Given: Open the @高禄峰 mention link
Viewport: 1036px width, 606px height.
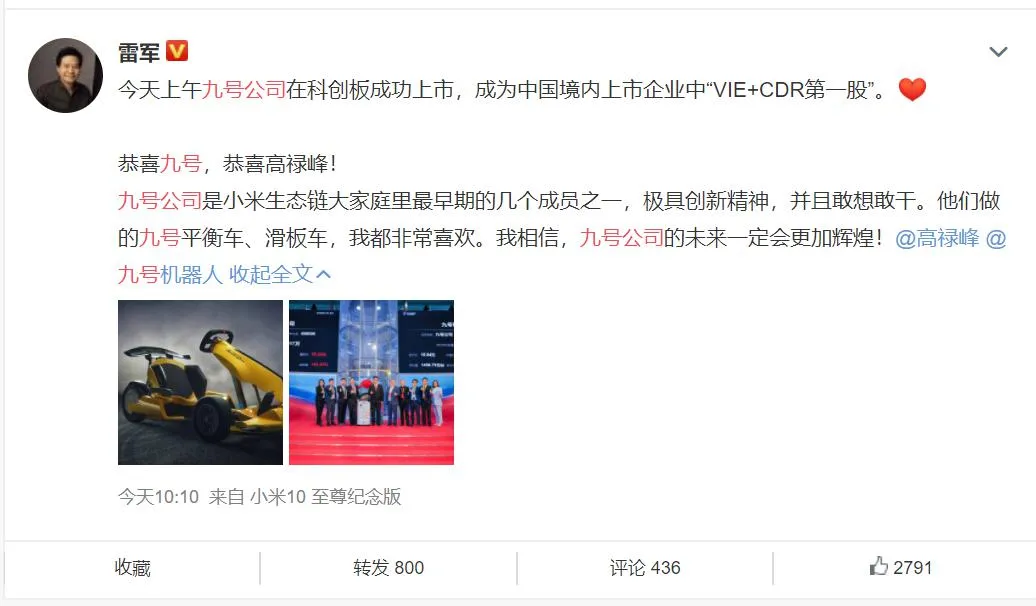Looking at the screenshot, I should pos(937,238).
